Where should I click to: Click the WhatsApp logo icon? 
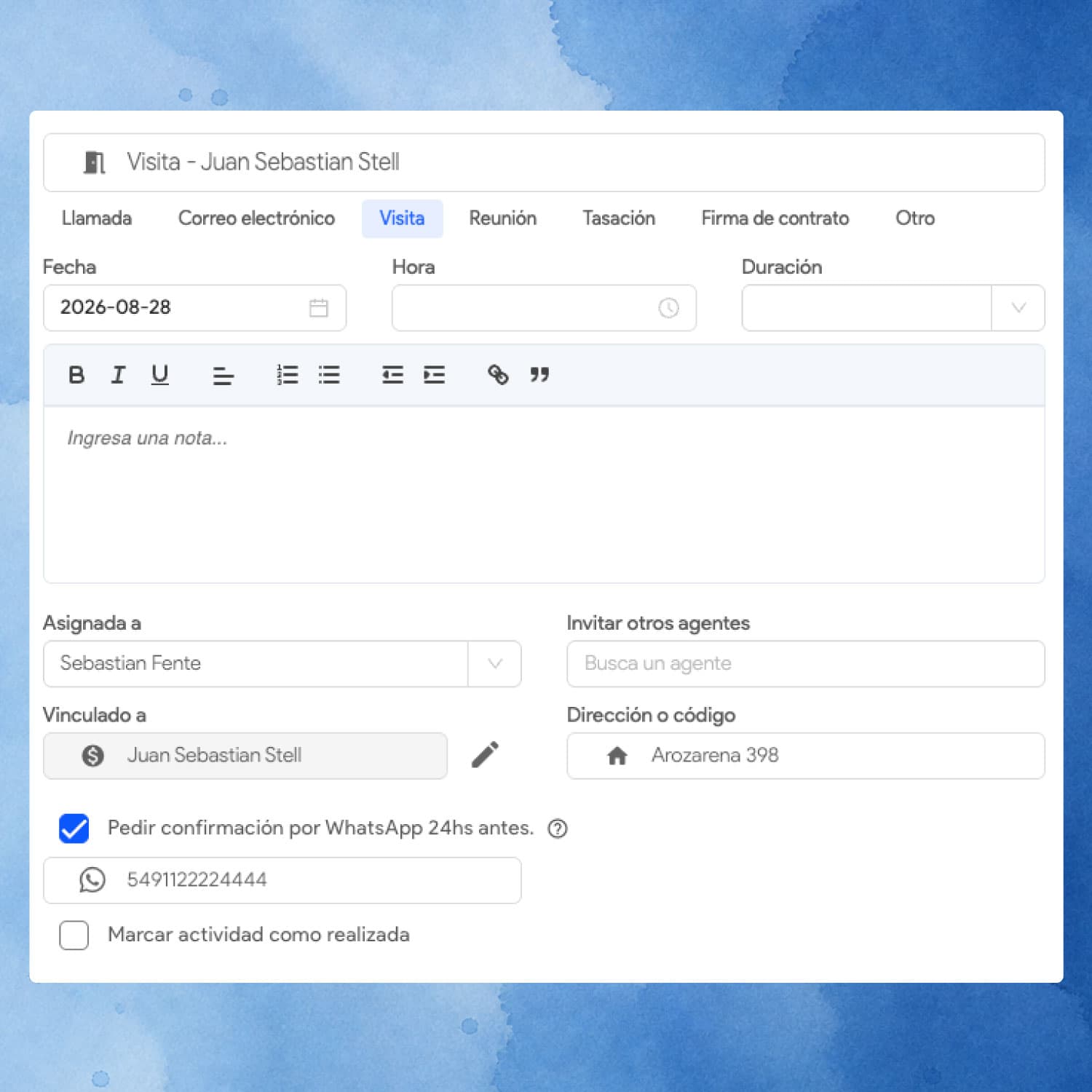tap(92, 880)
